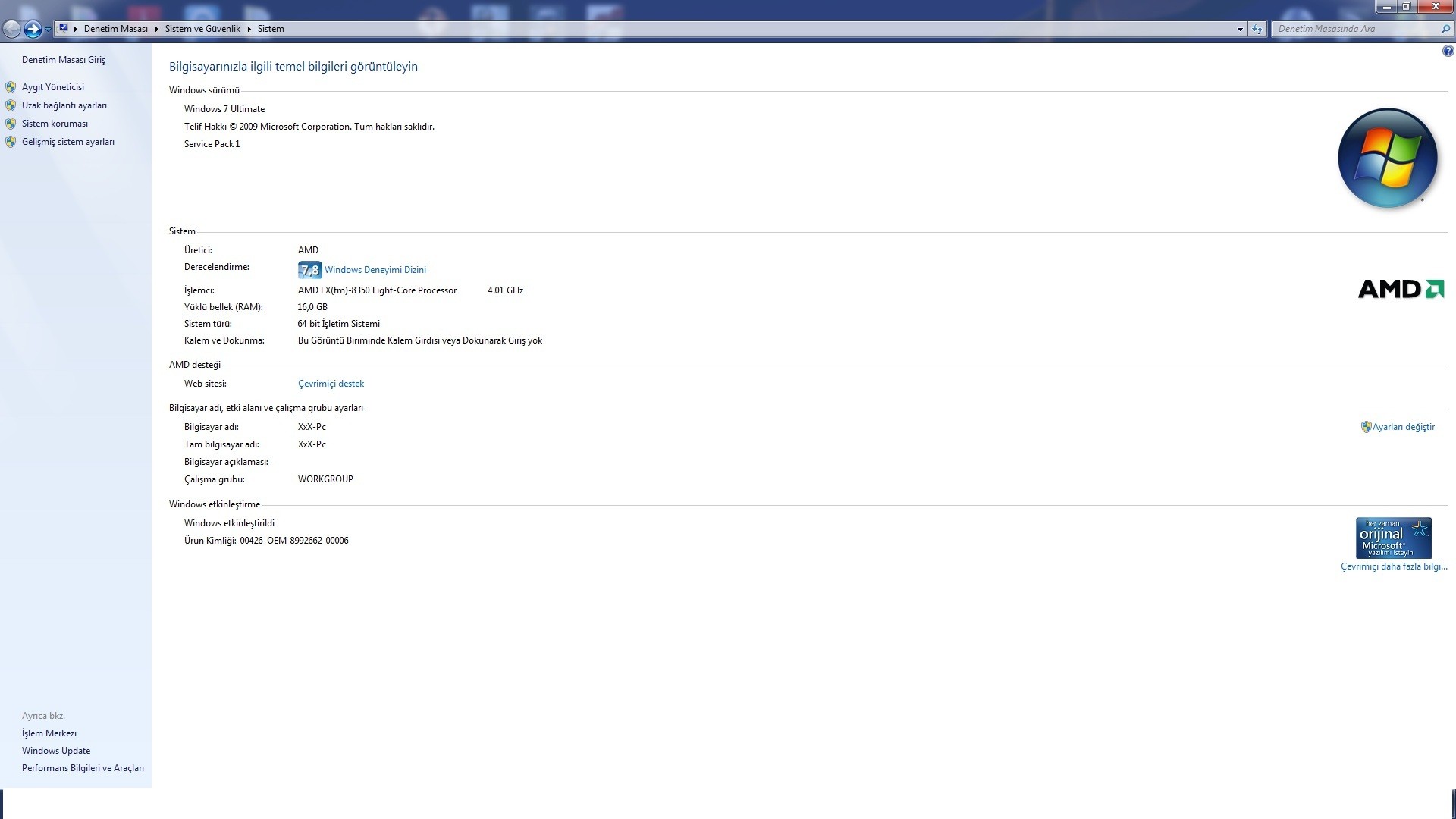Open İşlem Merkezi link
Viewport: 1456px width, 819px height.
click(49, 733)
